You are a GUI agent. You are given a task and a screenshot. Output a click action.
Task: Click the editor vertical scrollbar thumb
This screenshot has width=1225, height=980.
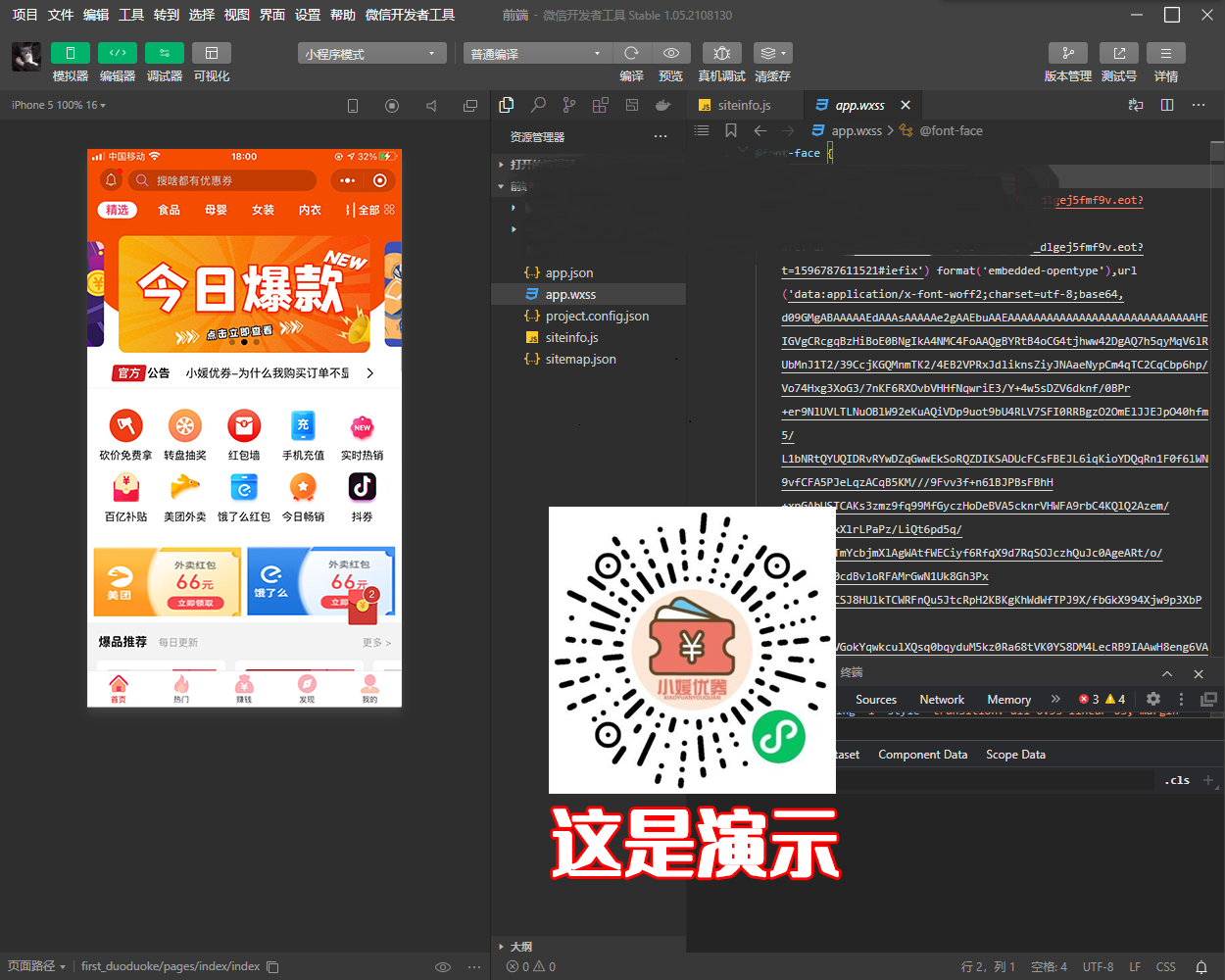(x=1217, y=152)
